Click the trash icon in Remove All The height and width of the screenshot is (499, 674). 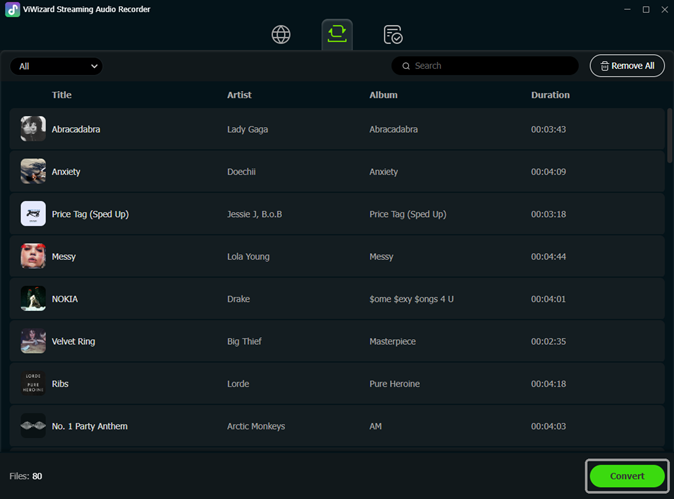[x=604, y=66]
